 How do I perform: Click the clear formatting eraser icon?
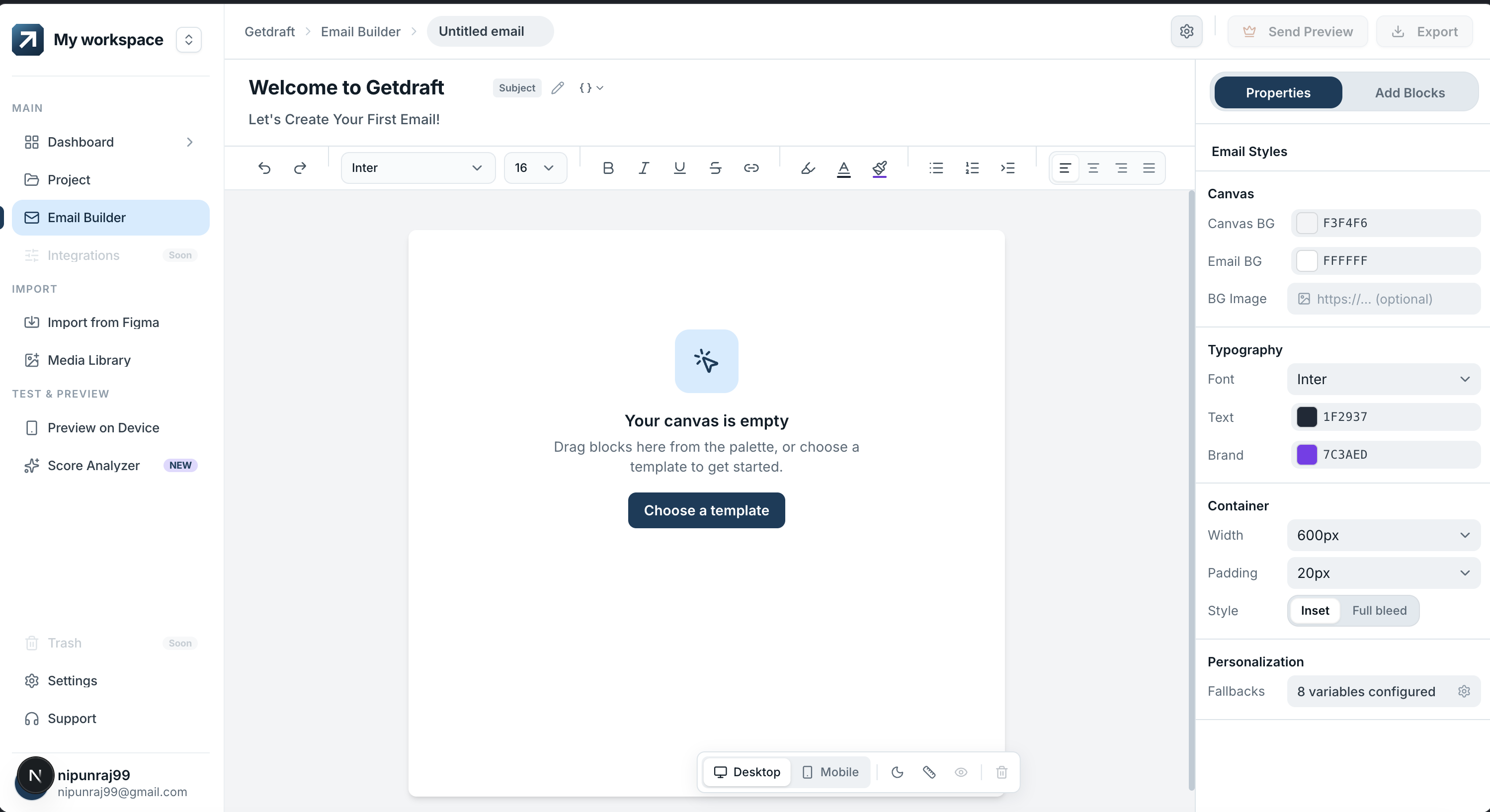[x=808, y=168]
